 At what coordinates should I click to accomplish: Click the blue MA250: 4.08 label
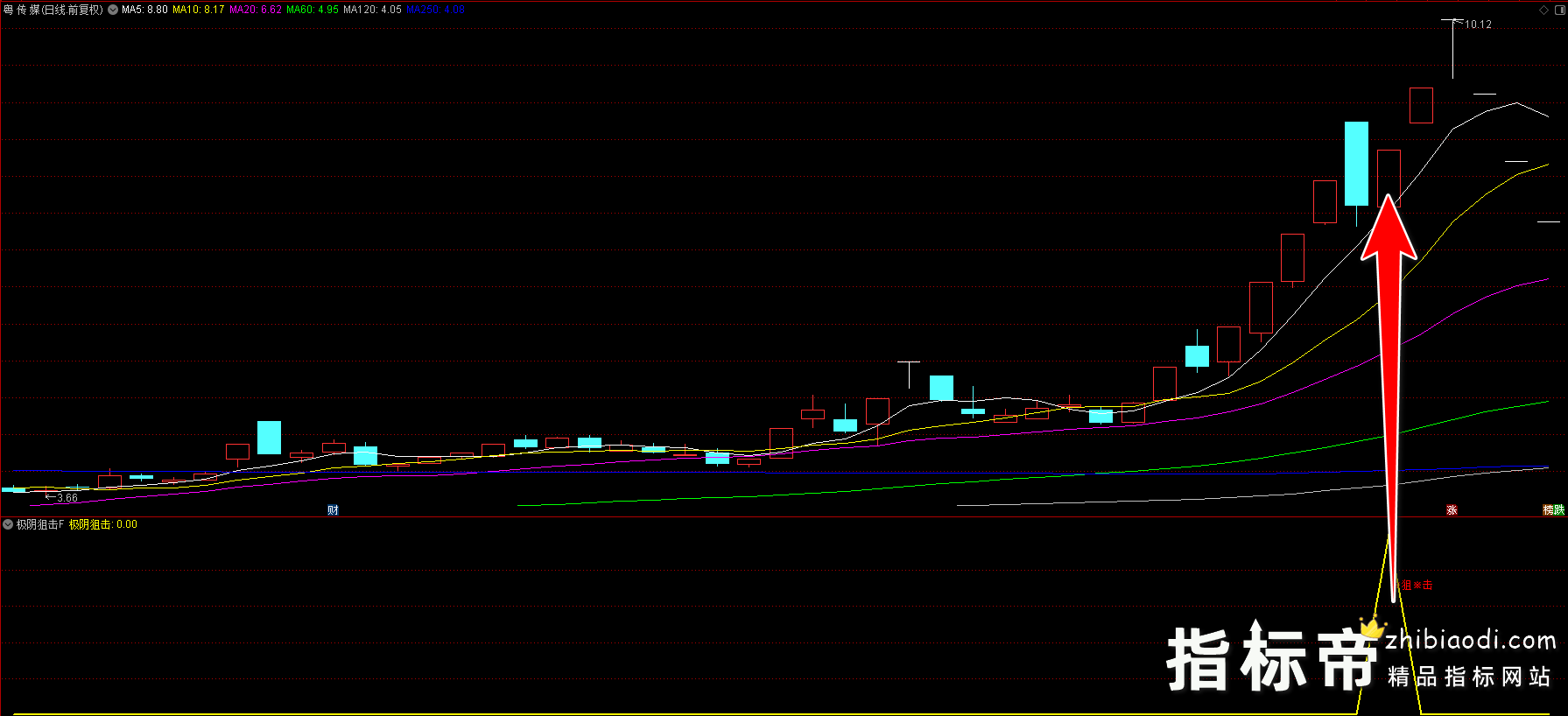coord(435,10)
